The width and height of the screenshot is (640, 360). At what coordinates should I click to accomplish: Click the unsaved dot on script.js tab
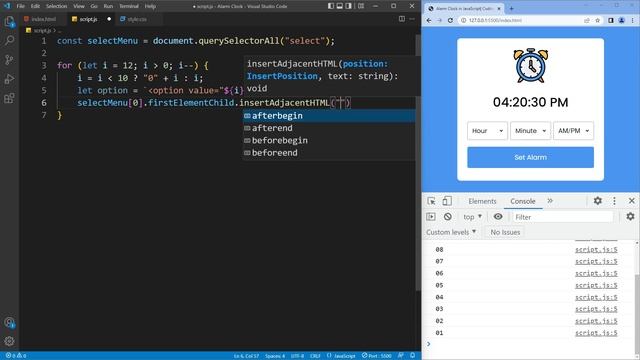point(109,19)
